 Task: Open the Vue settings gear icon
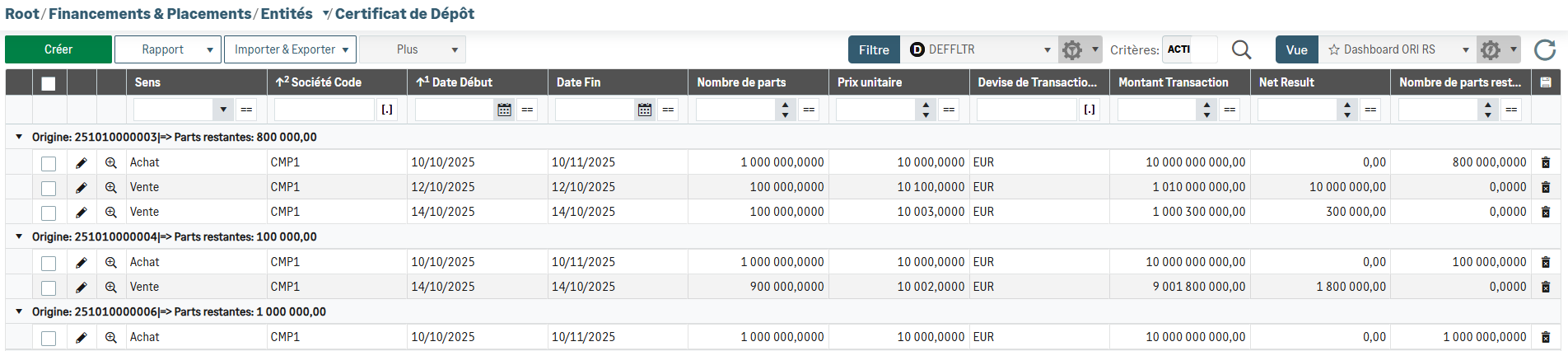pyautogui.click(x=1491, y=50)
